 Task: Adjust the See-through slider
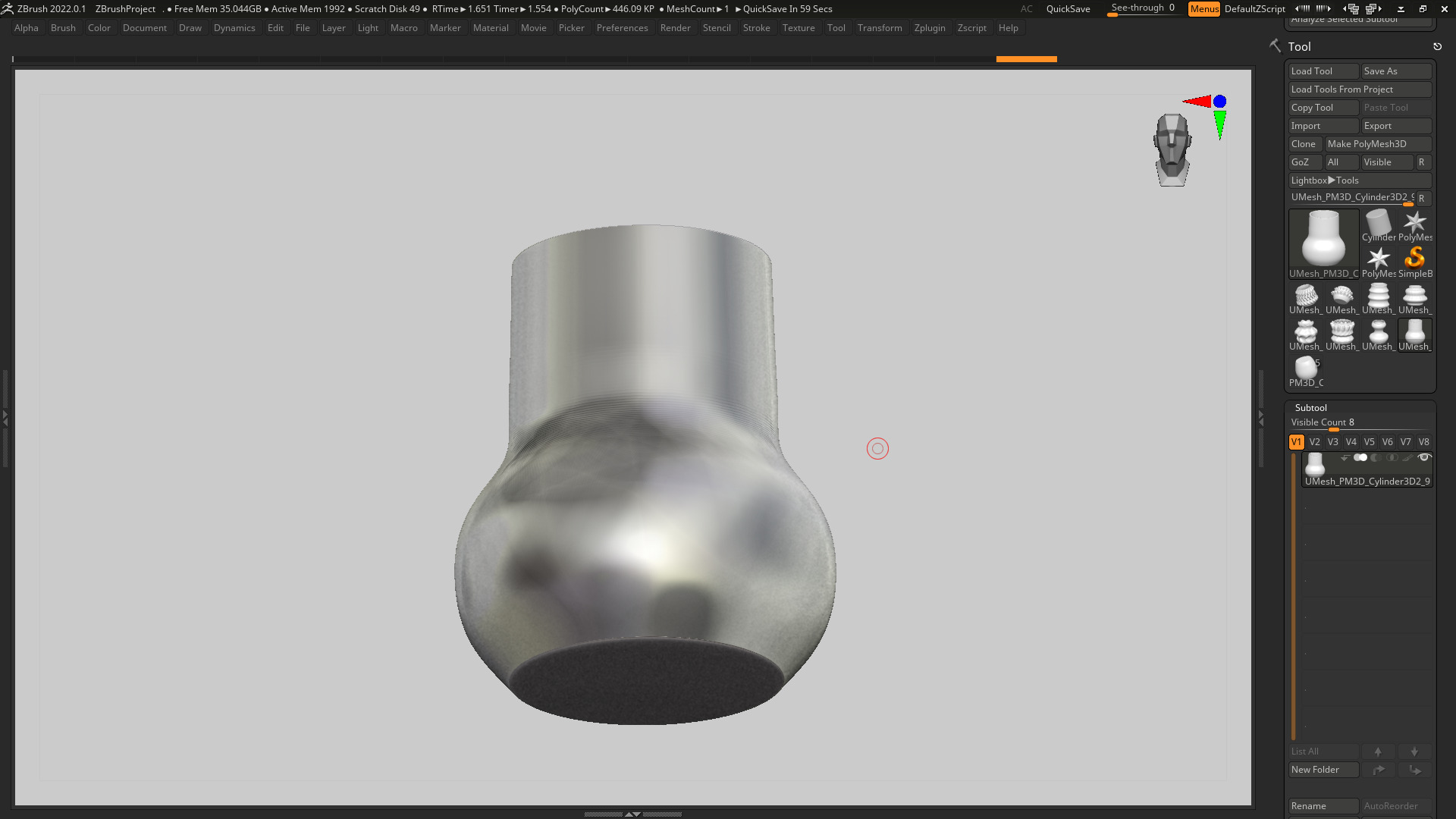coord(1144,8)
